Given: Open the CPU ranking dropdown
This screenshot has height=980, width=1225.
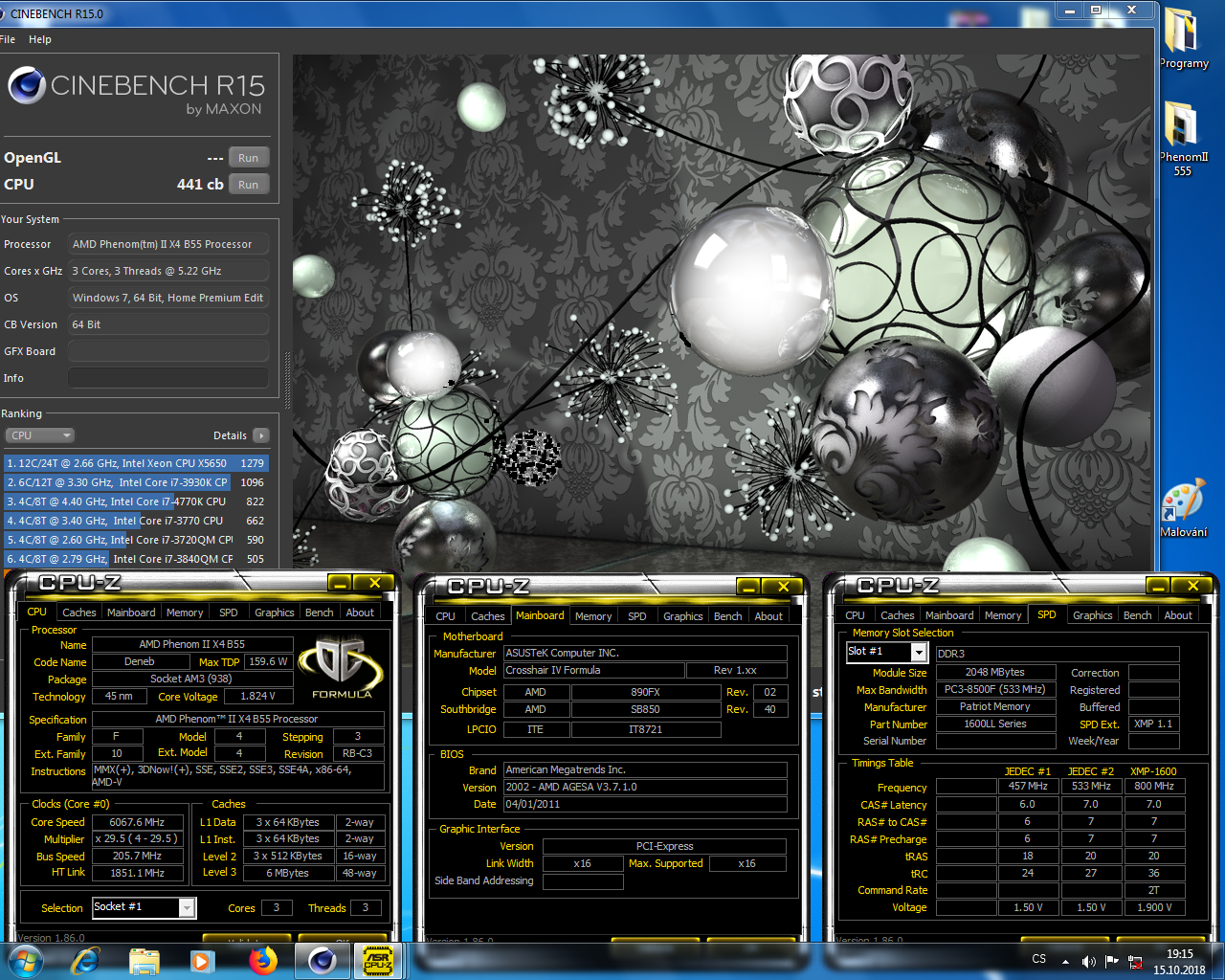Looking at the screenshot, I should pos(39,435).
